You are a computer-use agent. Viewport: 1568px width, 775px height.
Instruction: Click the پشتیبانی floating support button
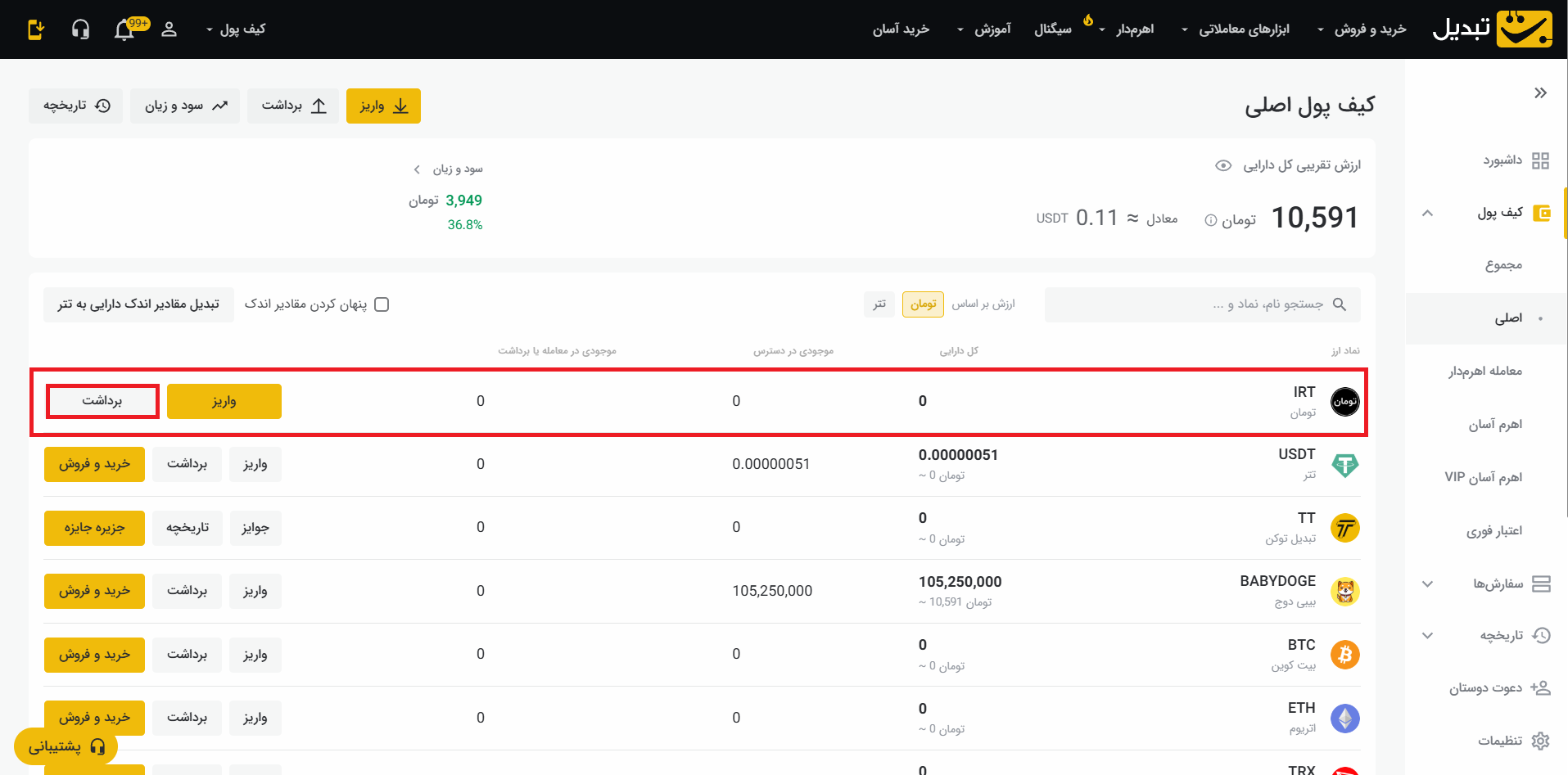pos(66,746)
